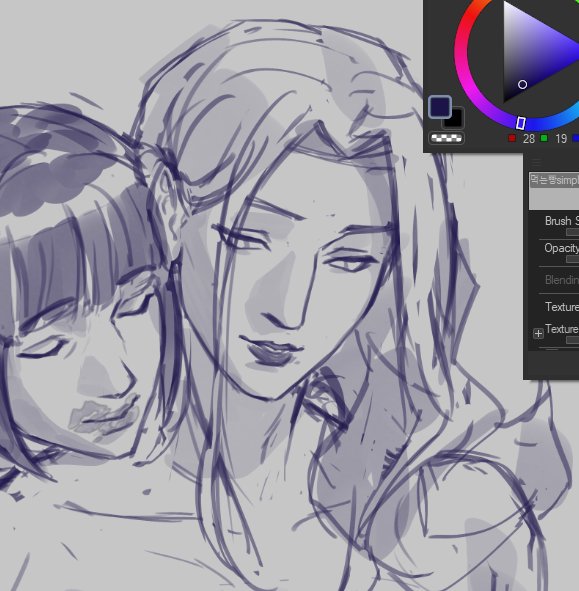Click the Opacity slider bar
The width and height of the screenshot is (579, 591).
573,259
